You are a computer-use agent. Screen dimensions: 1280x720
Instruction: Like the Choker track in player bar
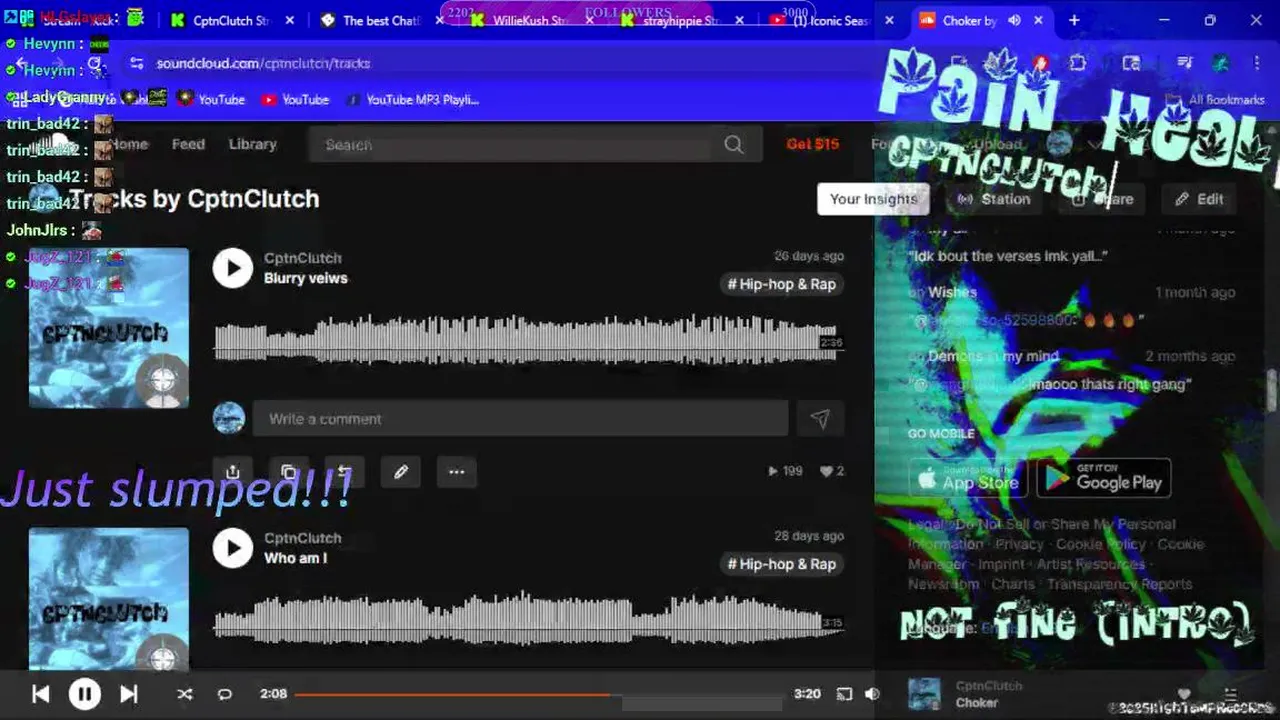1184,693
